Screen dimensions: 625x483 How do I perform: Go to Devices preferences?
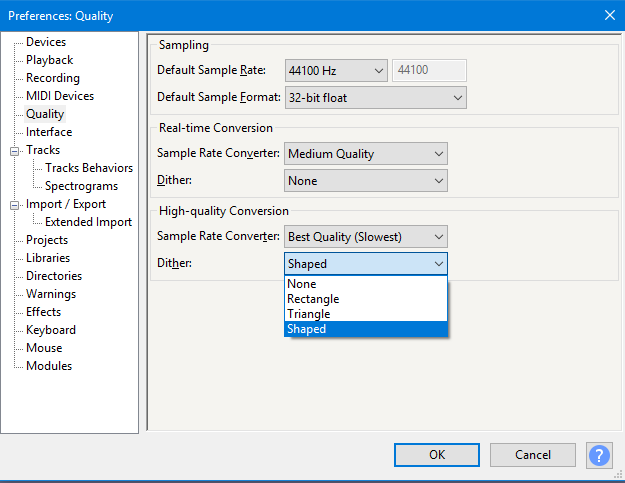coord(46,42)
